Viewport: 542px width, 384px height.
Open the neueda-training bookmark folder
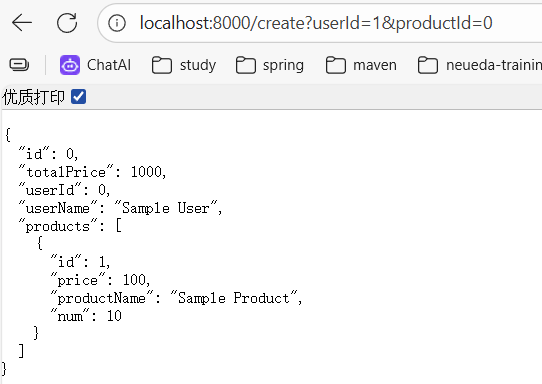point(480,65)
